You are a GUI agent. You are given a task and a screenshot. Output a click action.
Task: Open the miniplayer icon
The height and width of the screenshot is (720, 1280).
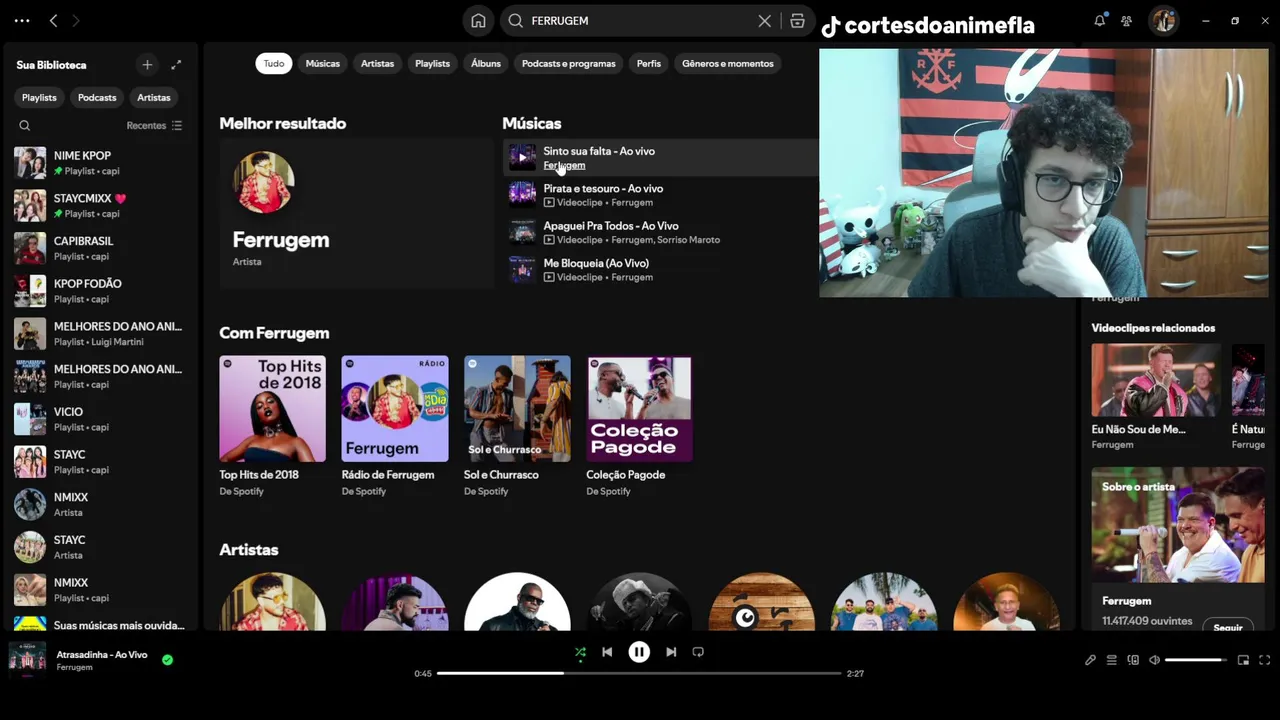1243,660
